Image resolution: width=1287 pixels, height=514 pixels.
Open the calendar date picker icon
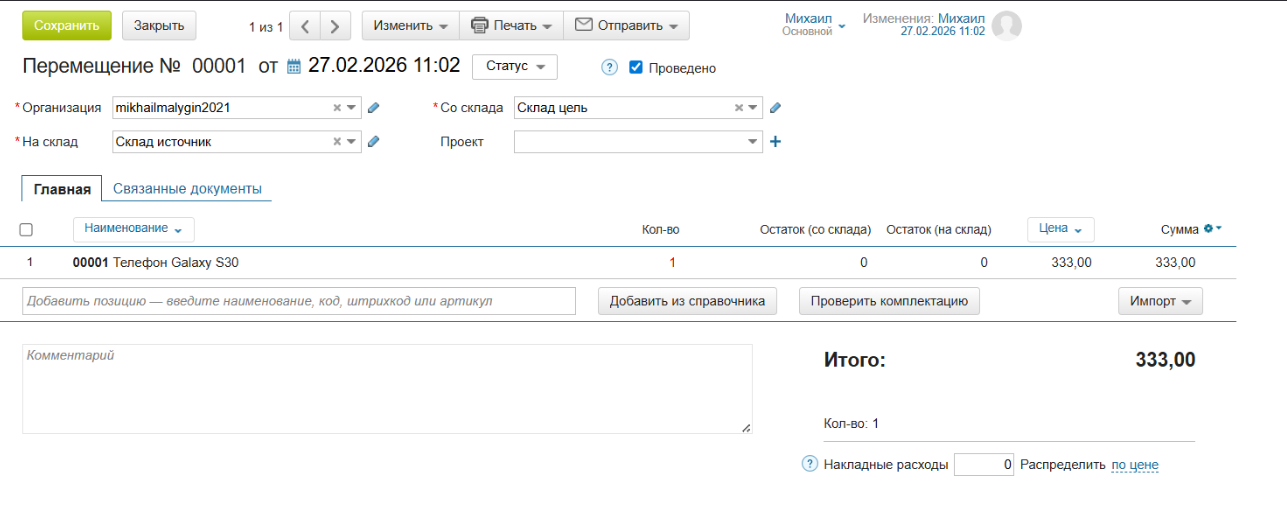pyautogui.click(x=294, y=67)
